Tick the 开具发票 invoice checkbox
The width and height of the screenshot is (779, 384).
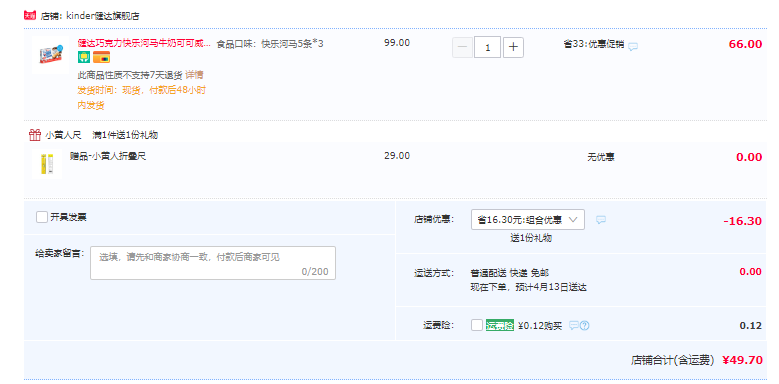click(42, 217)
